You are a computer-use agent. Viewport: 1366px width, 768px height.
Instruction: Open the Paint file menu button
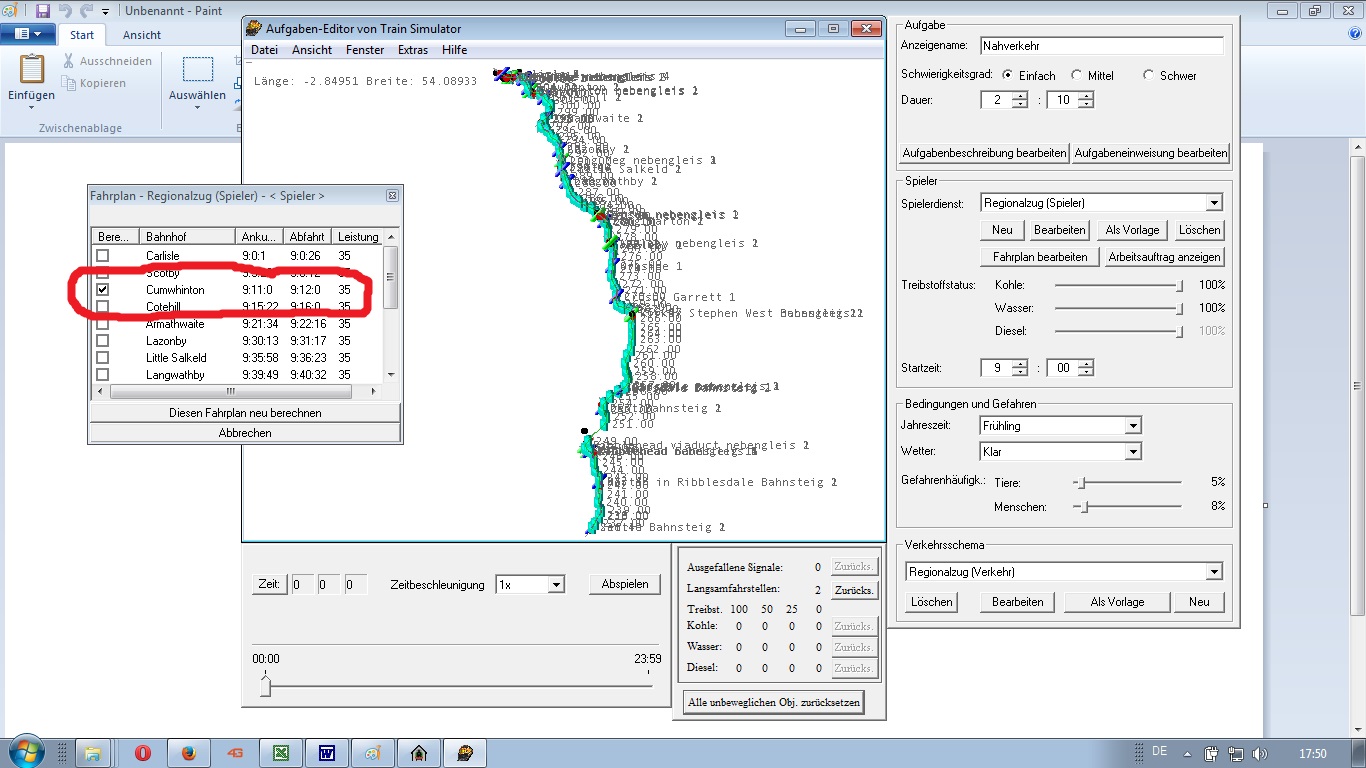click(x=28, y=34)
